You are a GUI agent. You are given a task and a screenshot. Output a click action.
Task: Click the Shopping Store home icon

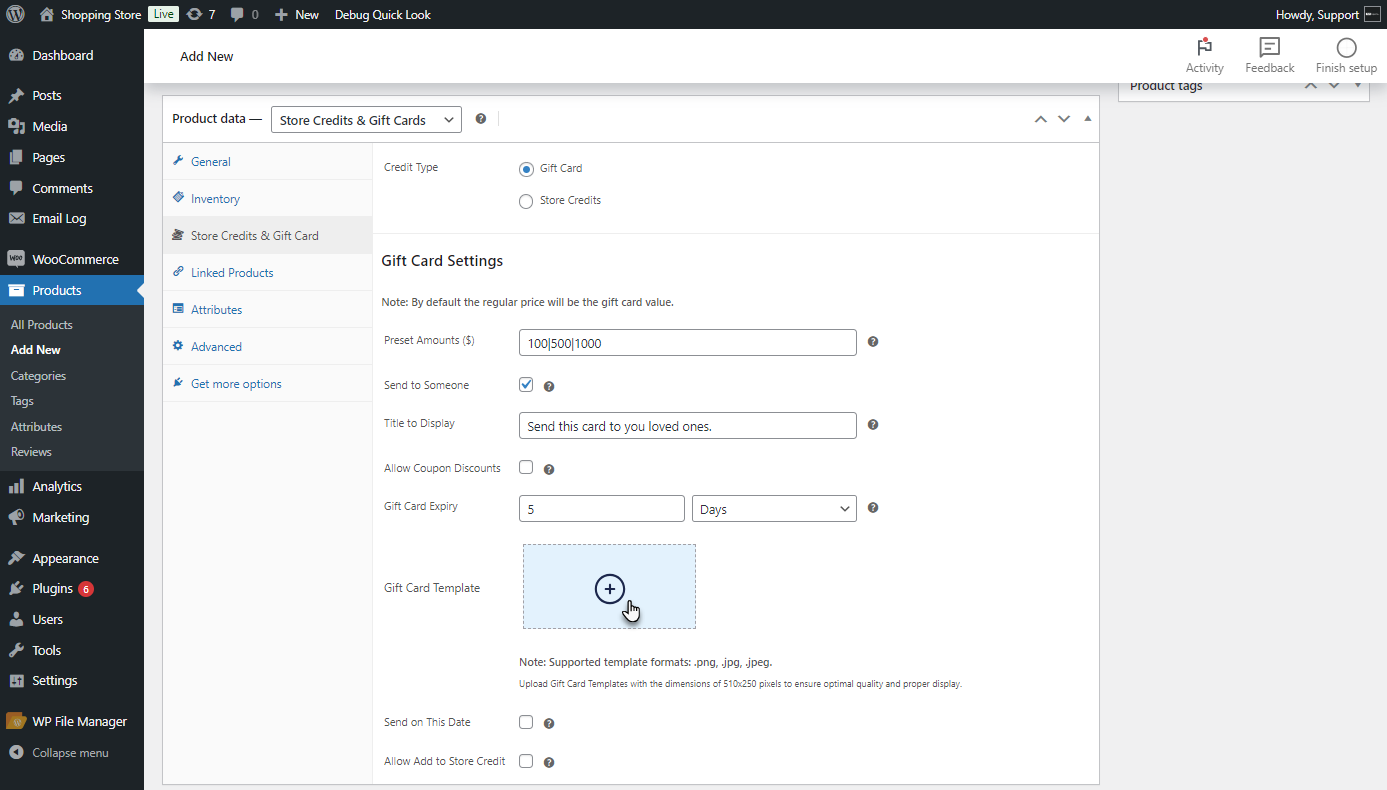(47, 15)
